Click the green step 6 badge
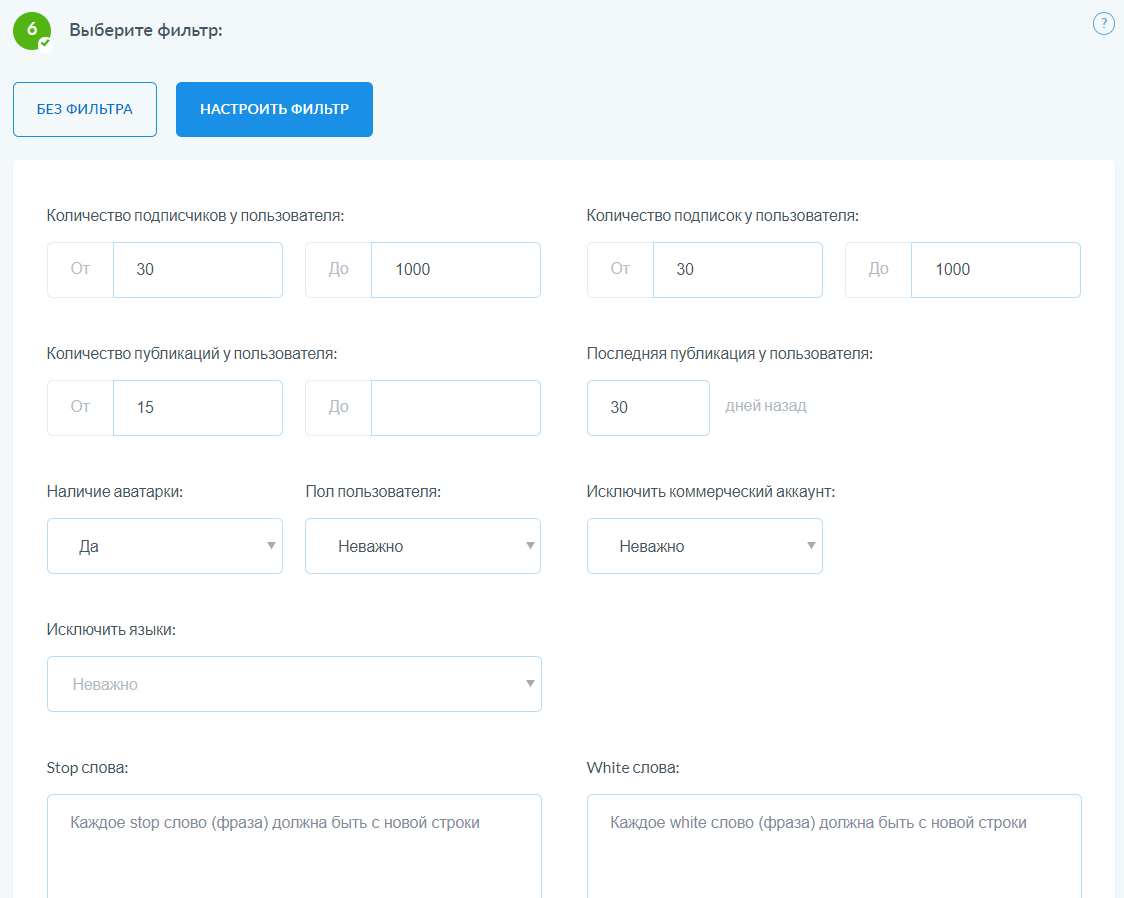 pos(32,31)
